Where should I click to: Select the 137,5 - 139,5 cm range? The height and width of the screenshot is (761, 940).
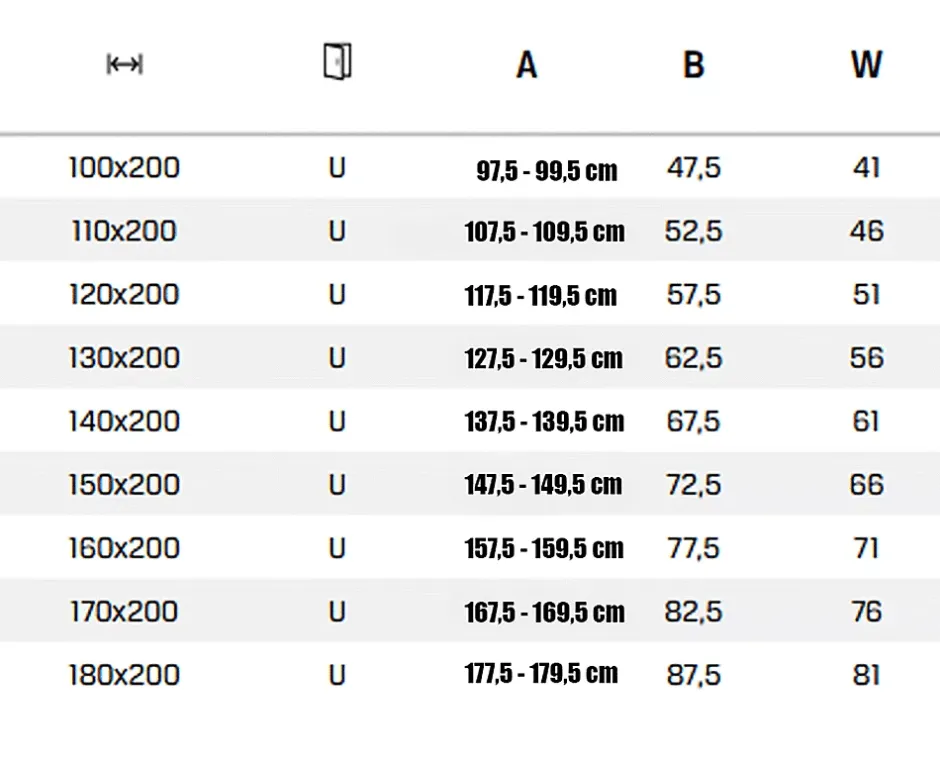coord(544,422)
